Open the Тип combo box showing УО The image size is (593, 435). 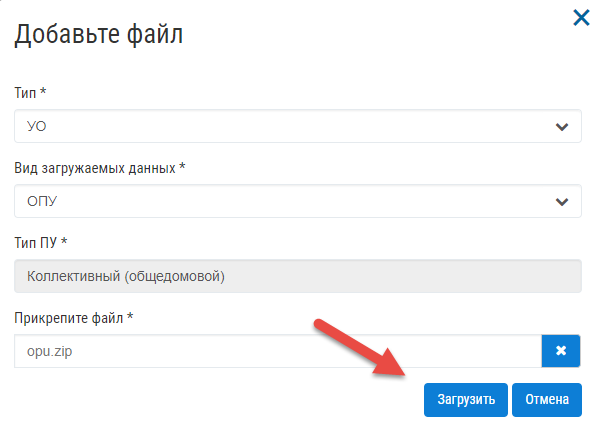298,126
